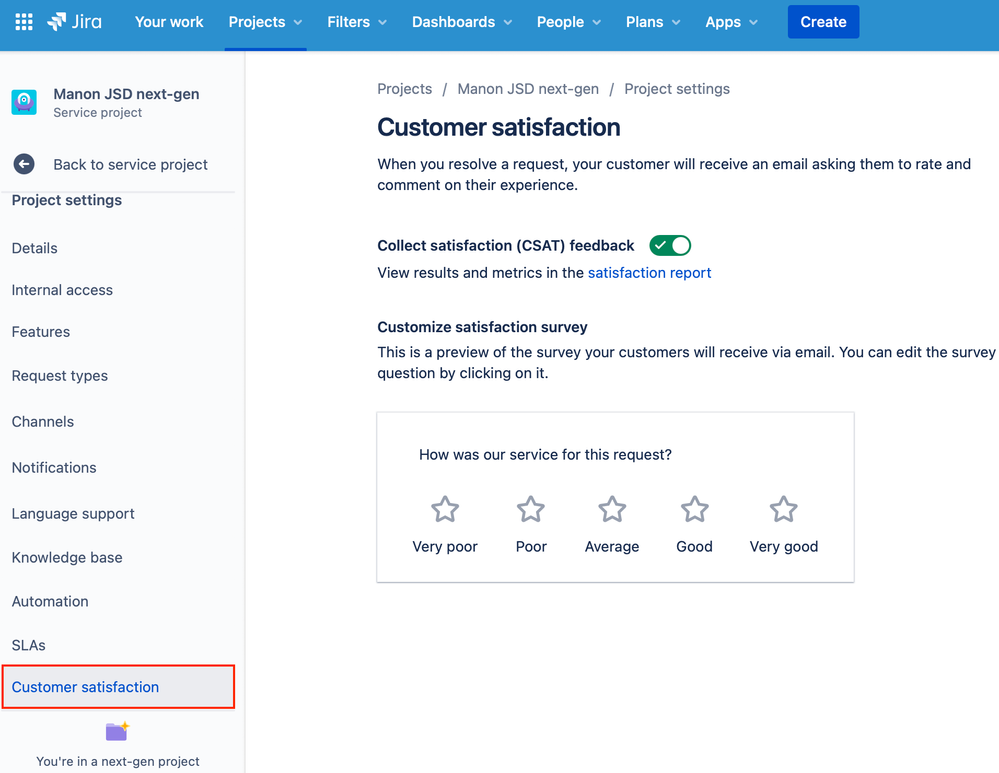Open the app switcher grid icon

(23, 21)
